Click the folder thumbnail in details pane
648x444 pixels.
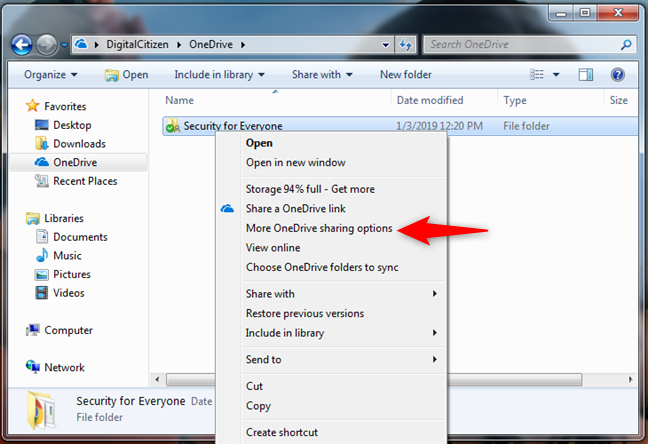[x=41, y=410]
